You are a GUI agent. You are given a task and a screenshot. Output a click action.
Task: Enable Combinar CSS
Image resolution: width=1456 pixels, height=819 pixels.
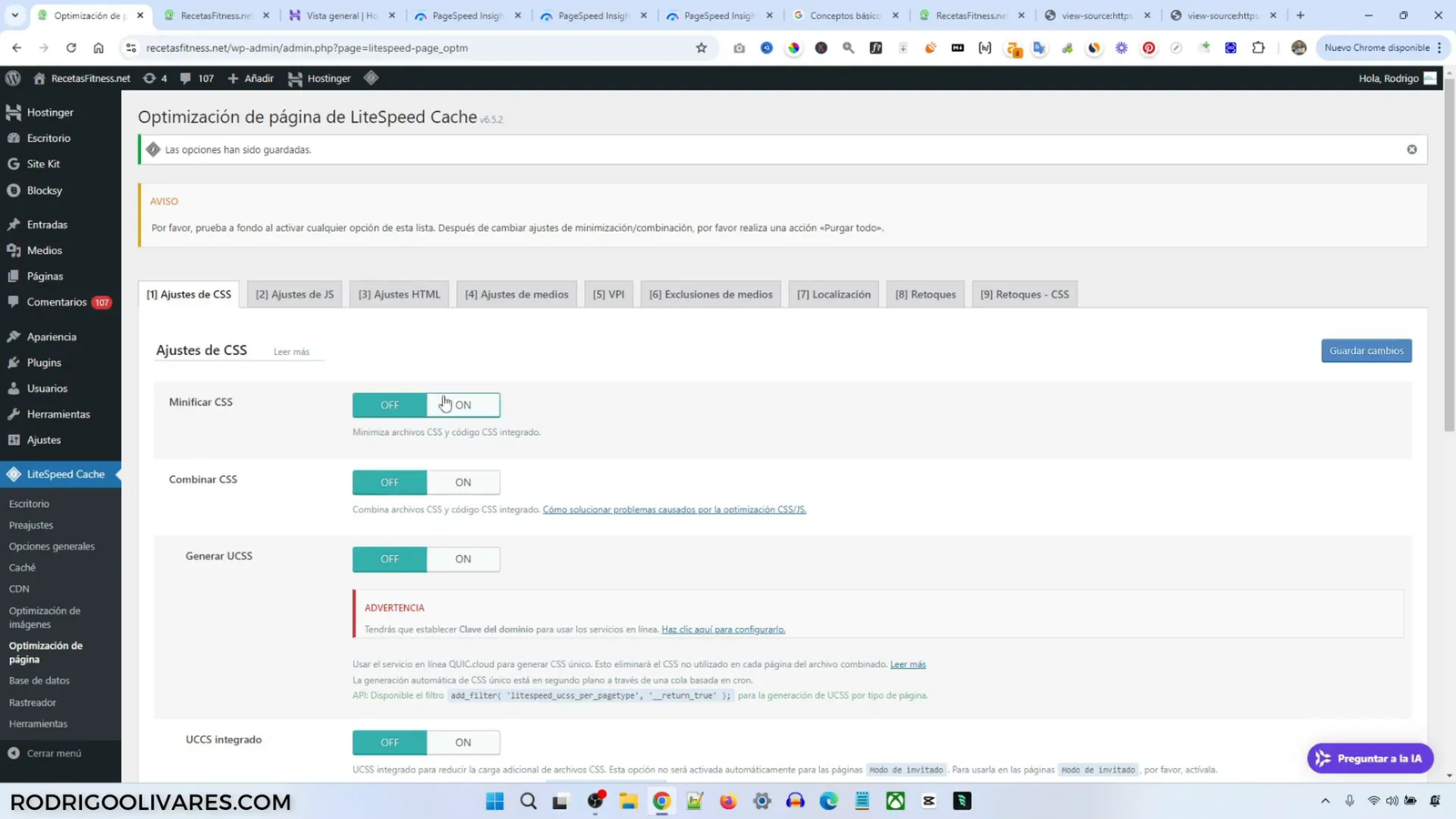pos(463,481)
